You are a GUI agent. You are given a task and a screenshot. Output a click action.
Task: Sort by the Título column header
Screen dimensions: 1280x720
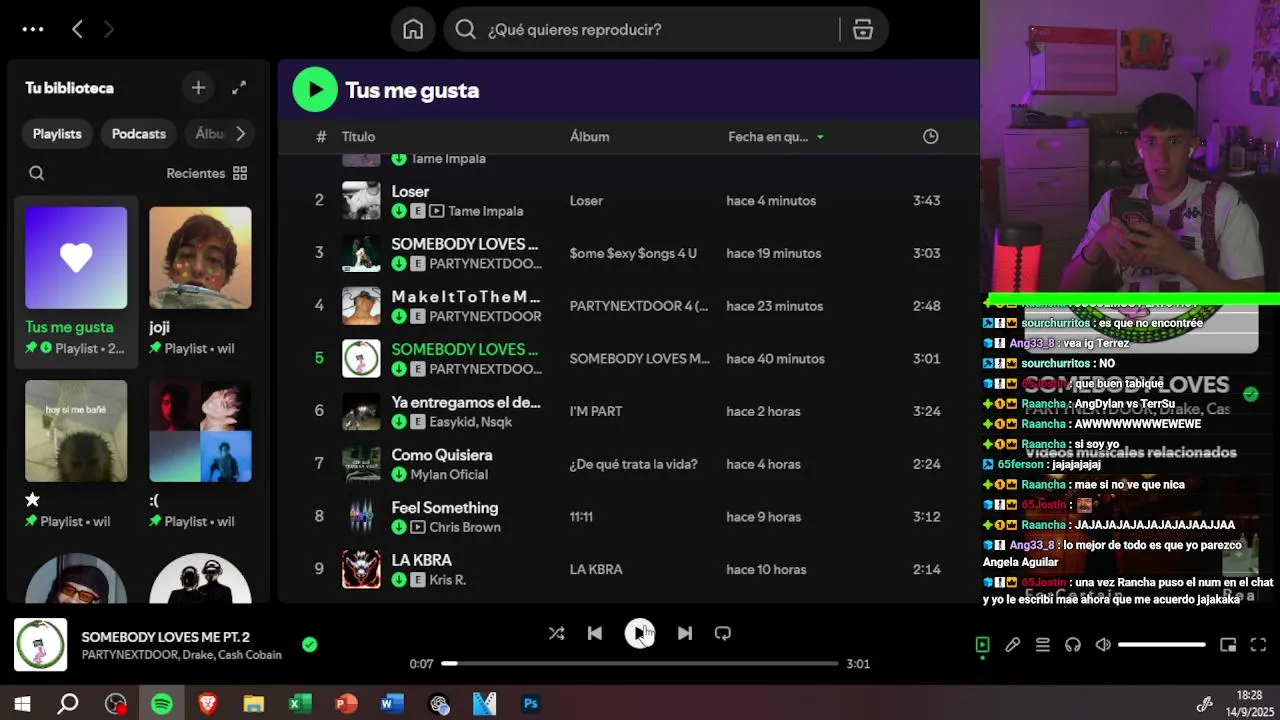click(x=359, y=137)
